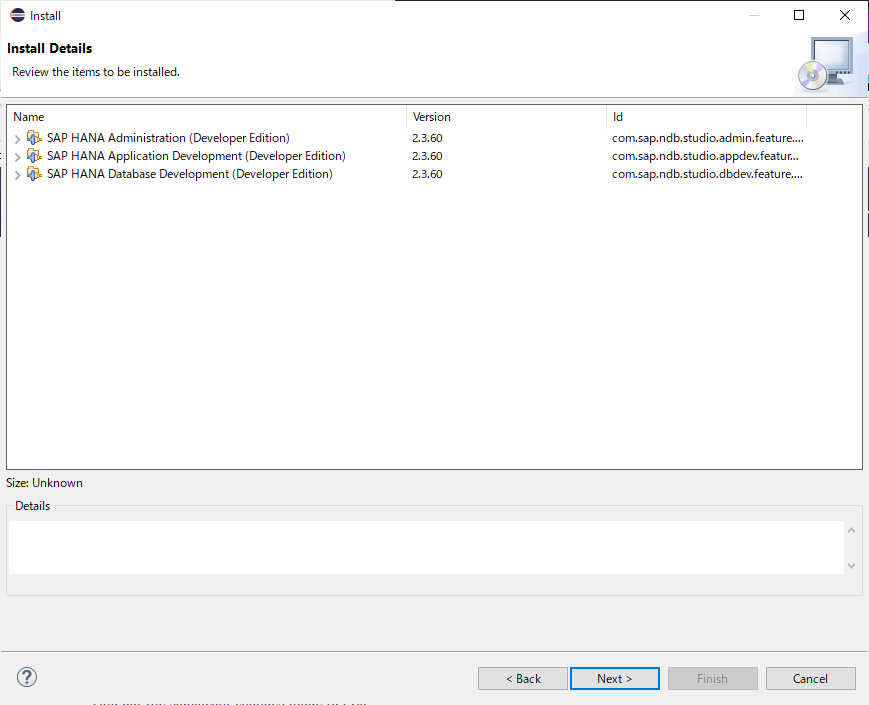869x705 pixels.
Task: Click inside the Details text area
Action: click(426, 548)
